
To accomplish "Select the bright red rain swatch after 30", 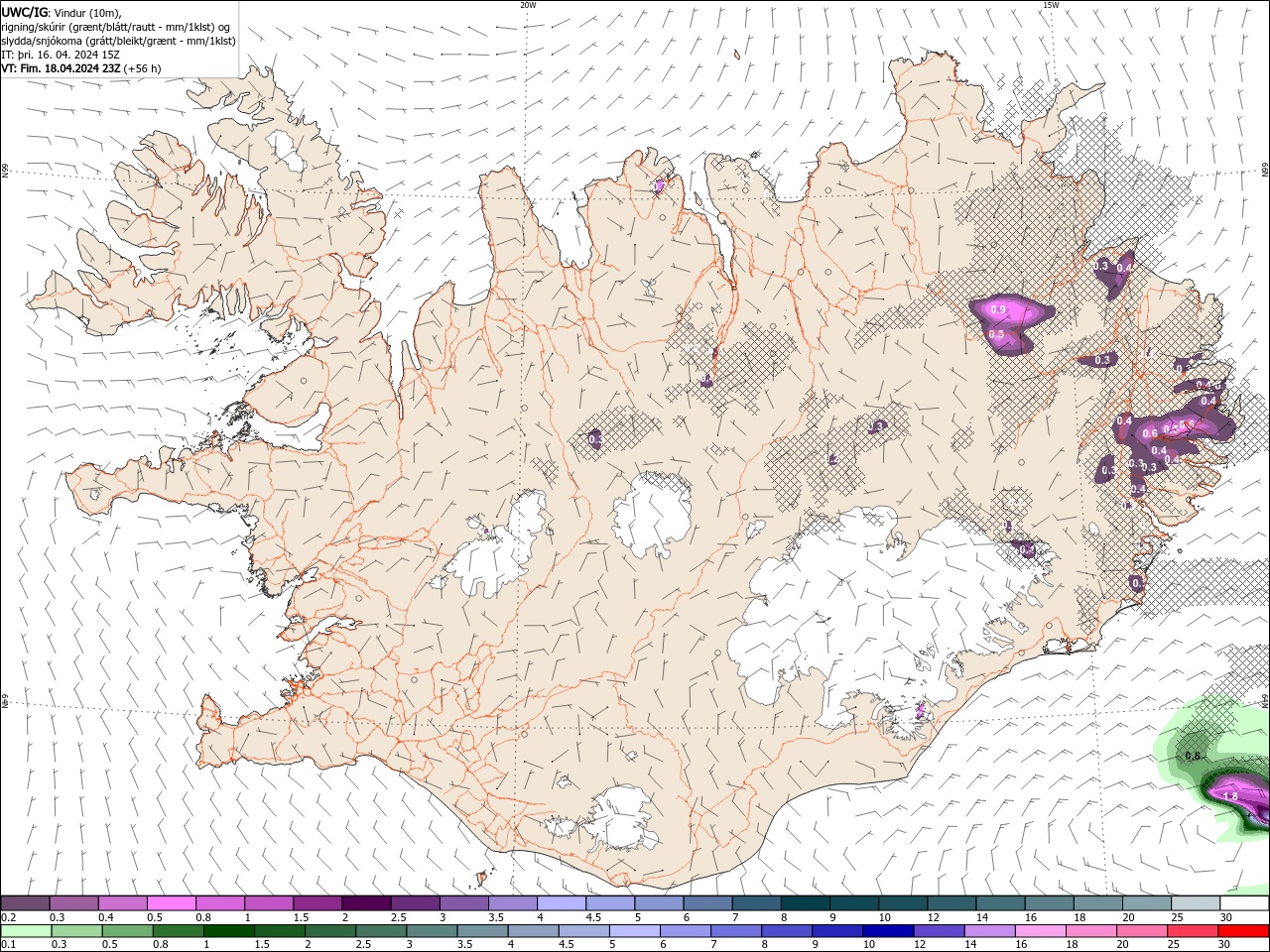I will click(x=1244, y=930).
